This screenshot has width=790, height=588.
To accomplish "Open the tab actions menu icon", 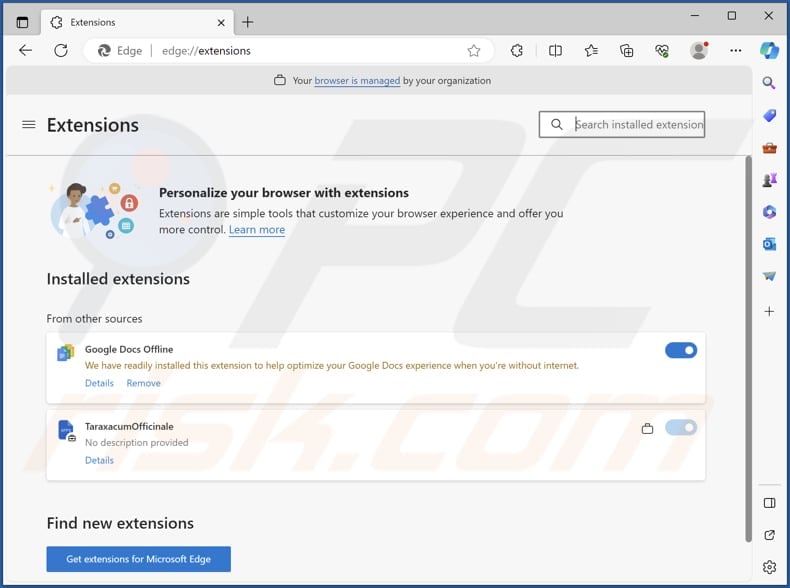I will point(22,22).
